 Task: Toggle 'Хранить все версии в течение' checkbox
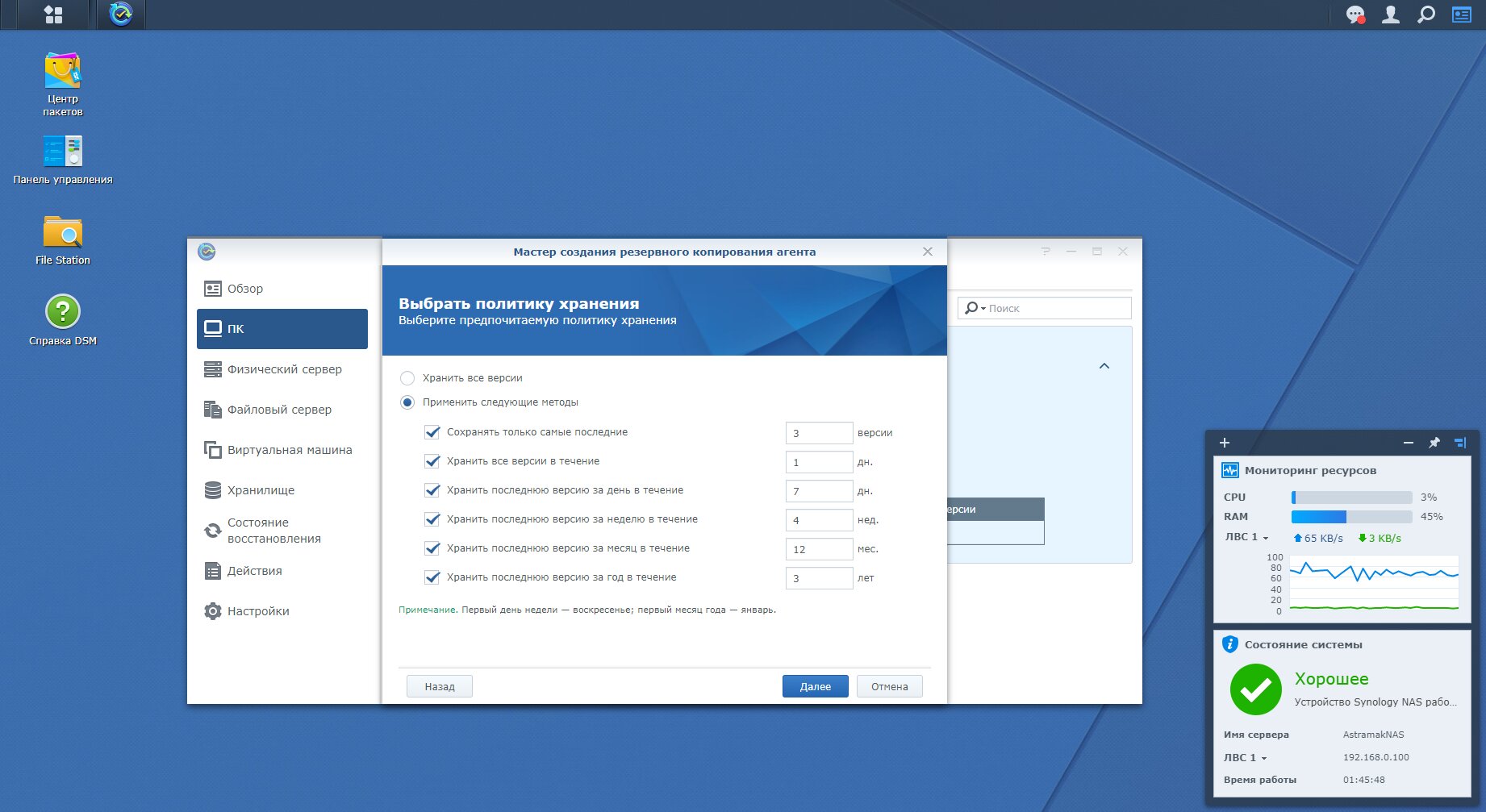(x=432, y=461)
